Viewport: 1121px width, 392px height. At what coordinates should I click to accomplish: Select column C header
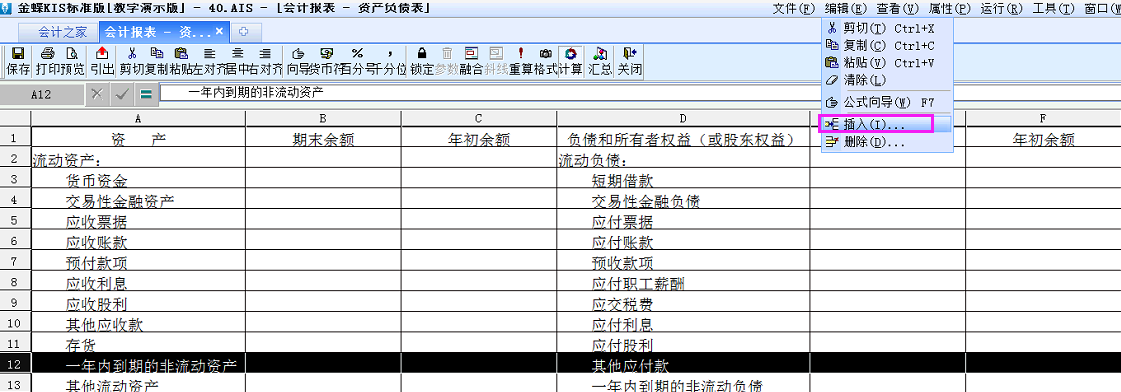479,118
